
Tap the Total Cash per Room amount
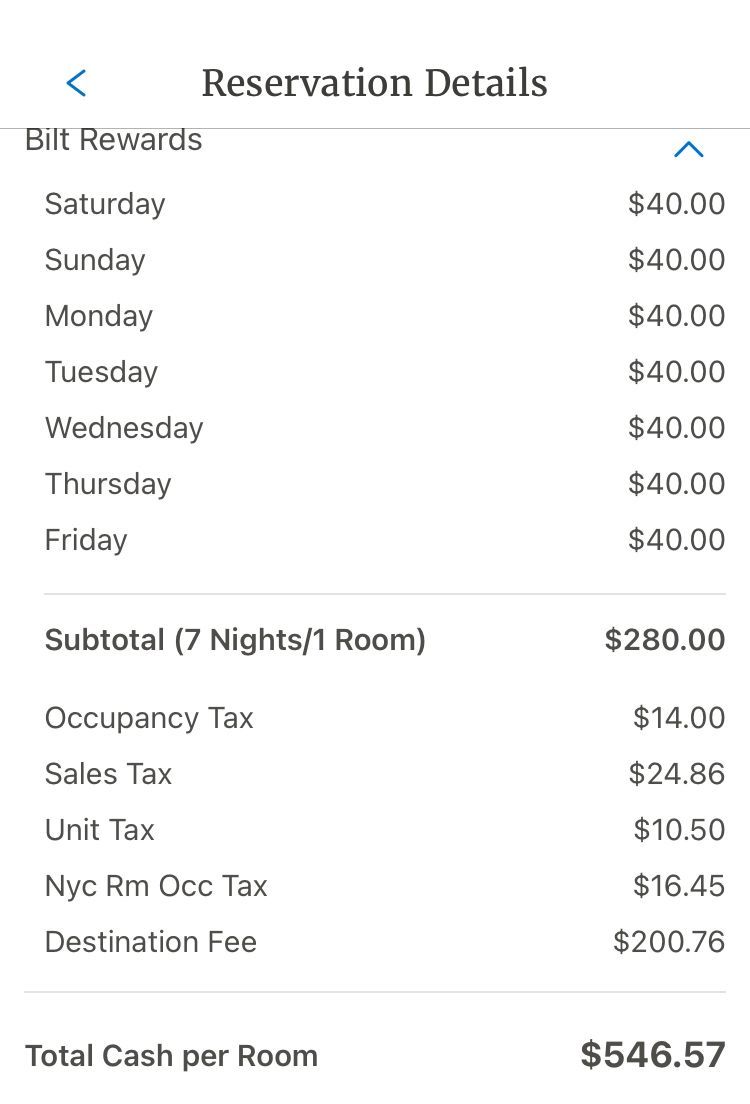point(653,1055)
